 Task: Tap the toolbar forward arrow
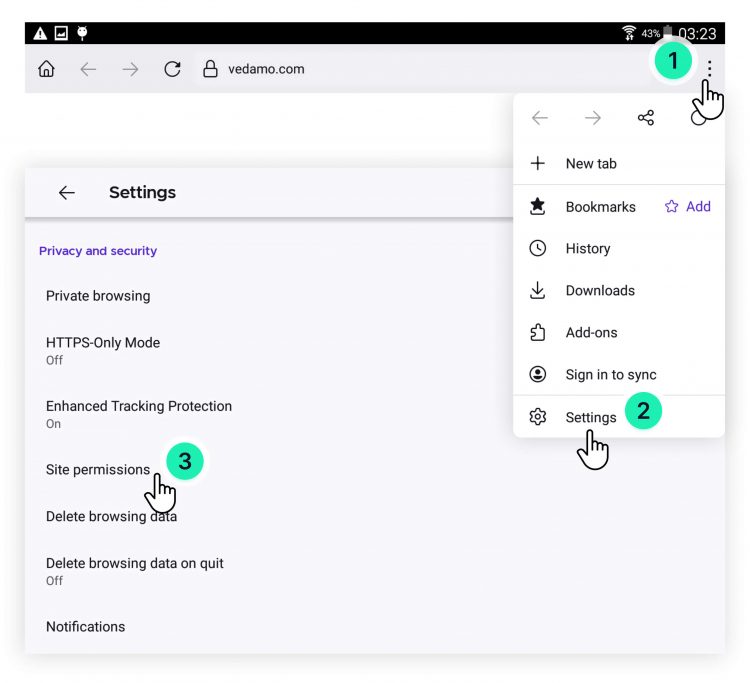point(130,69)
